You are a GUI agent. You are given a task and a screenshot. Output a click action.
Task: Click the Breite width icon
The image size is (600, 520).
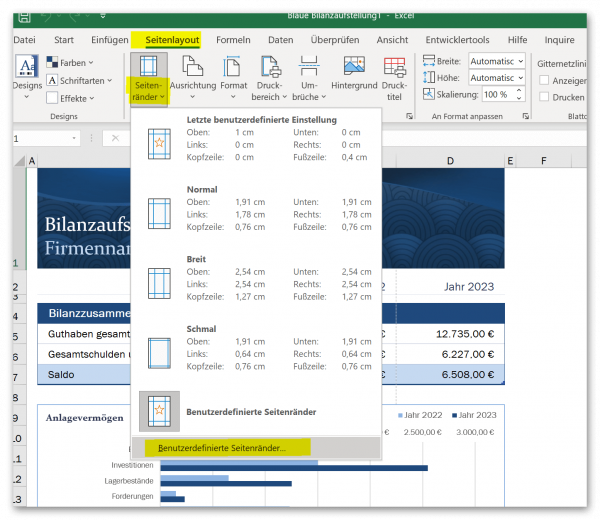pos(429,61)
